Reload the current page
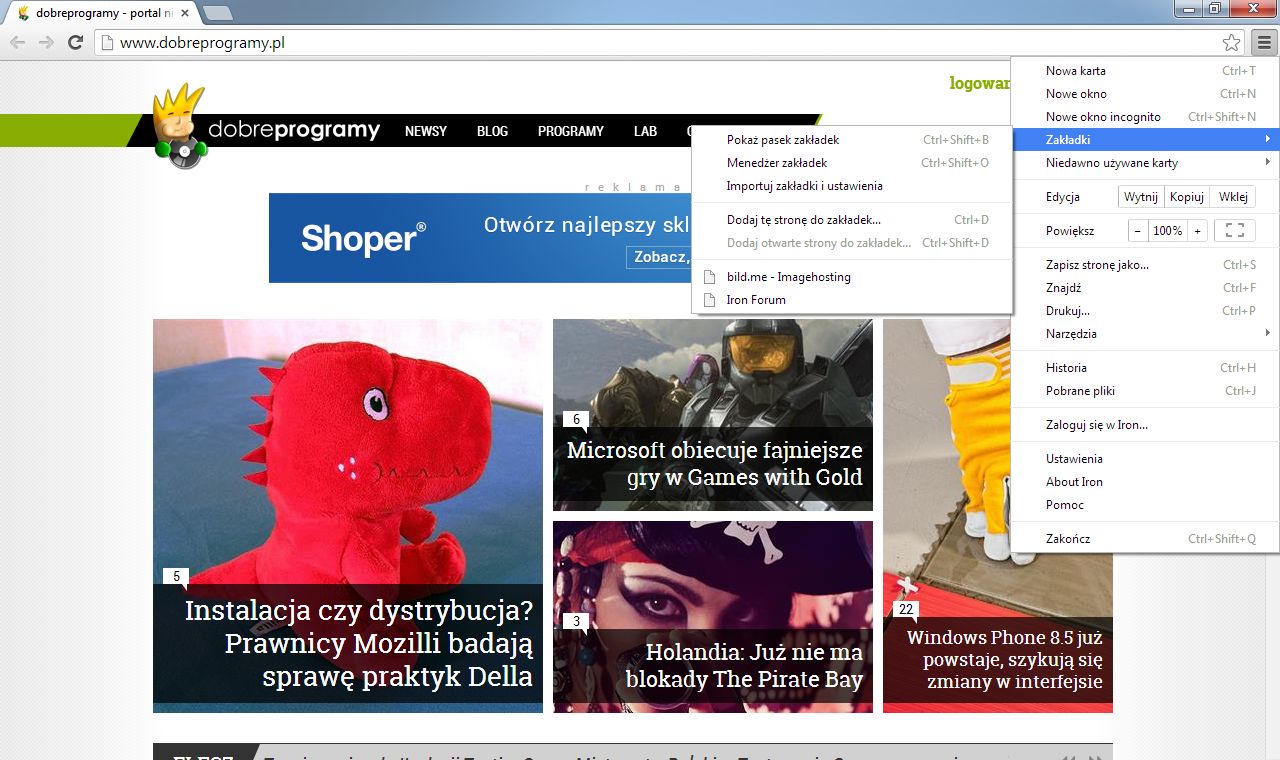The image size is (1280, 760). click(75, 42)
